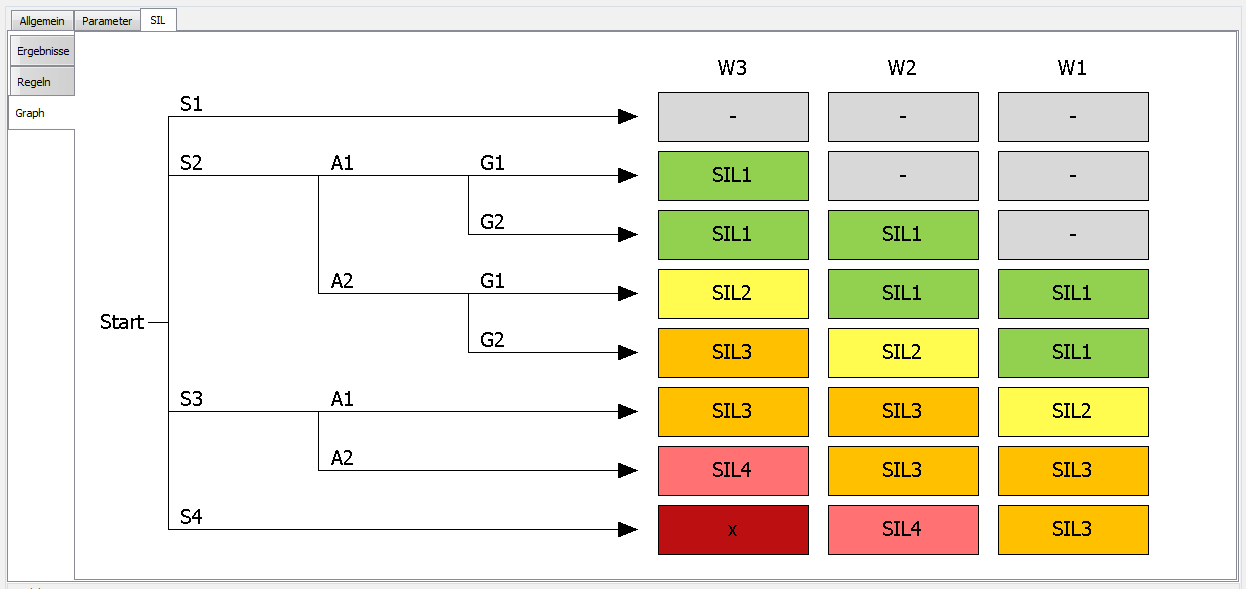This screenshot has height=589, width=1246.
Task: Click the W3 column header
Action: coord(732,69)
